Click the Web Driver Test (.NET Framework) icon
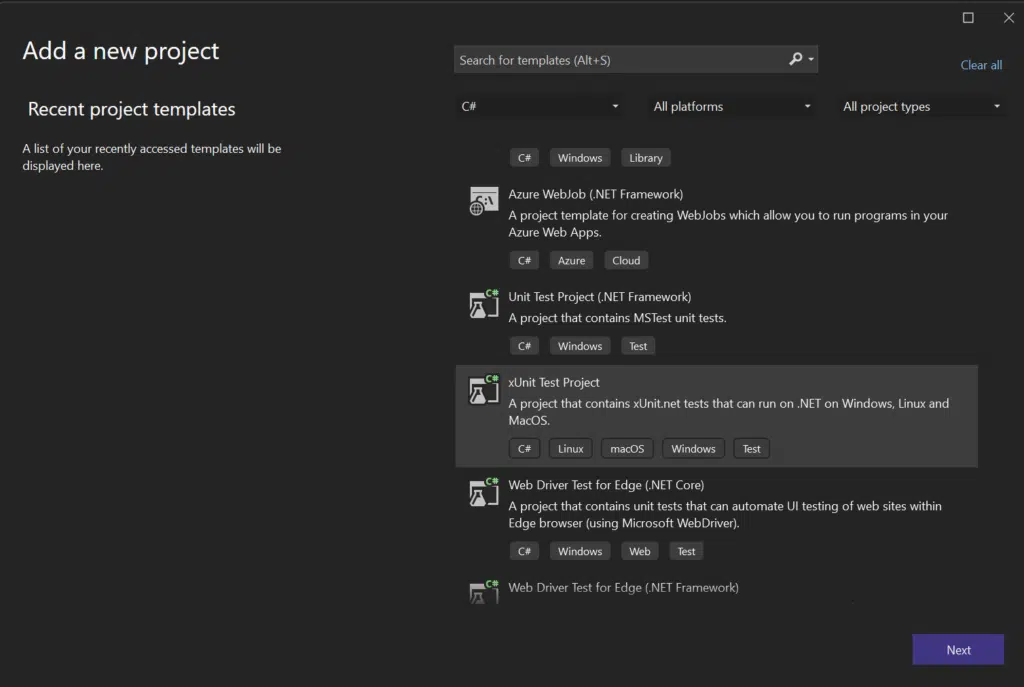This screenshot has height=687, width=1024. click(484, 592)
